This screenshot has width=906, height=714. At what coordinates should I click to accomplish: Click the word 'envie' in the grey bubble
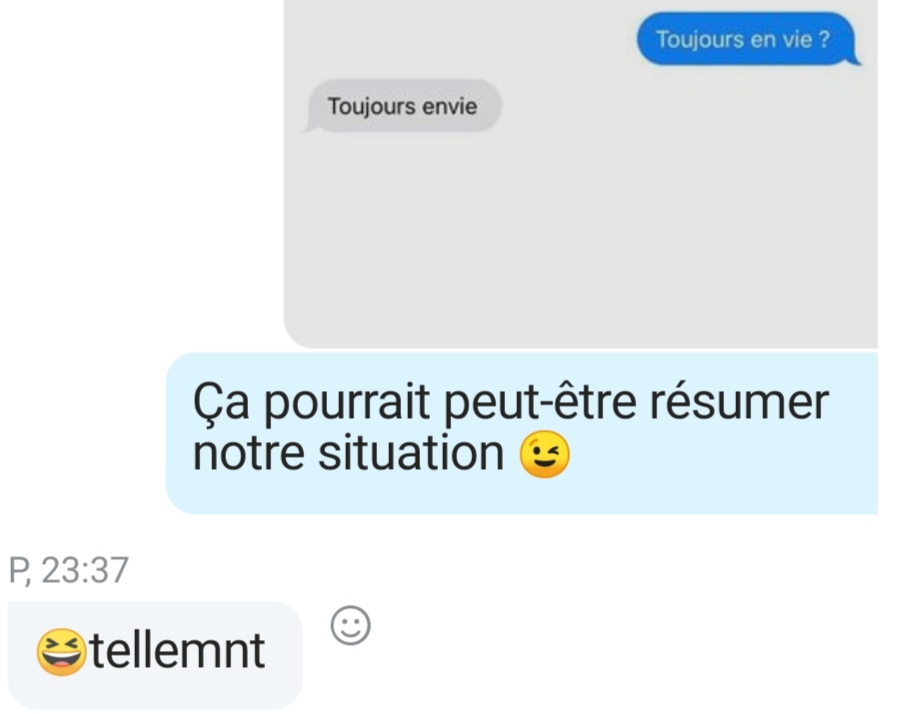[x=450, y=107]
